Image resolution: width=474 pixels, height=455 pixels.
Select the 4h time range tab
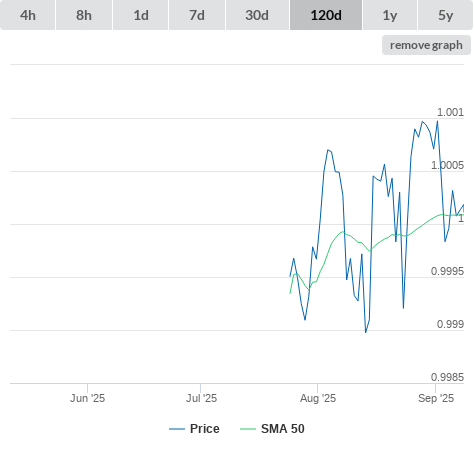click(28, 15)
